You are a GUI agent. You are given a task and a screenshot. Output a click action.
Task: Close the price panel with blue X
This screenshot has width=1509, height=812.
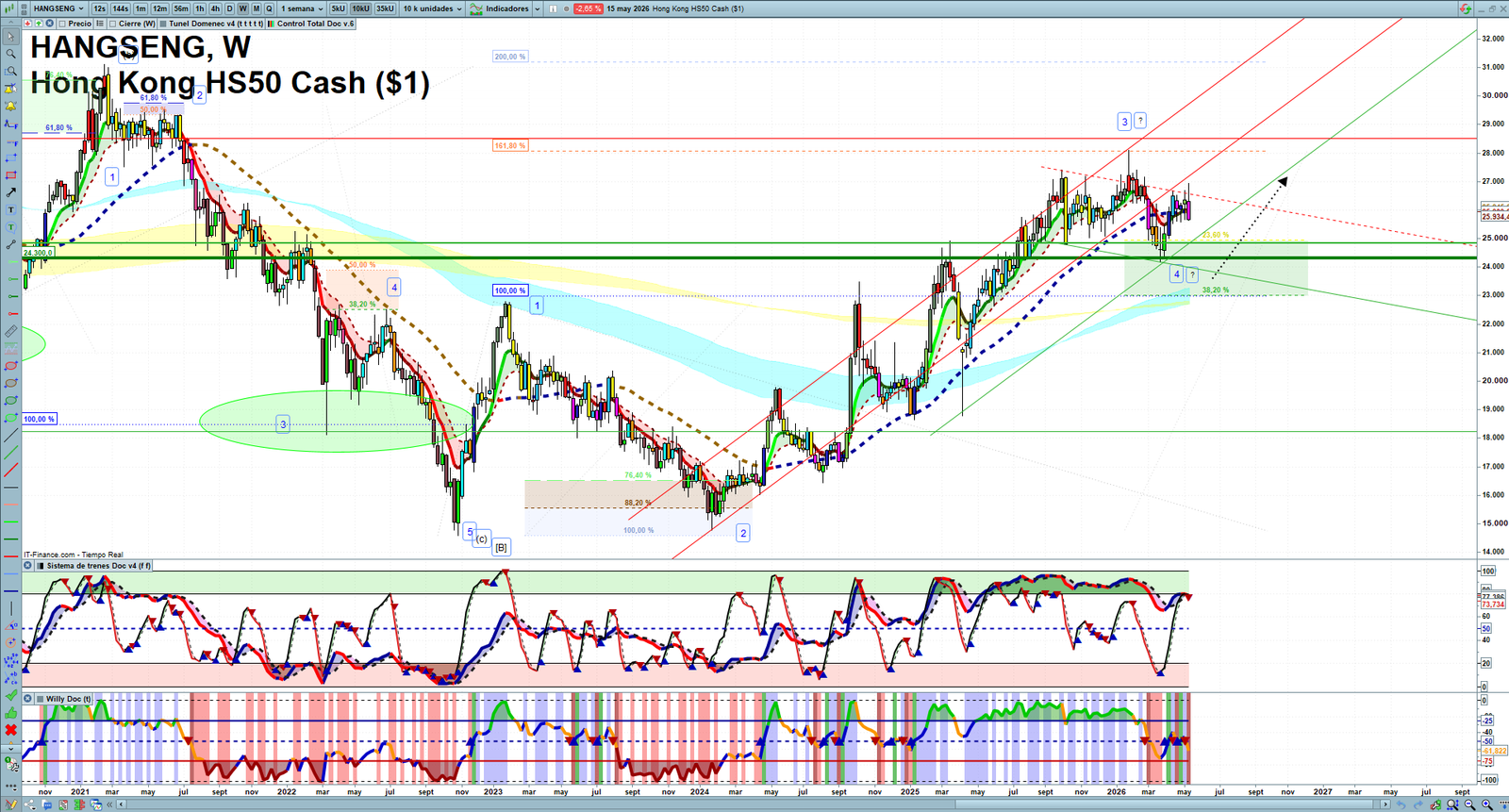tap(50, 24)
